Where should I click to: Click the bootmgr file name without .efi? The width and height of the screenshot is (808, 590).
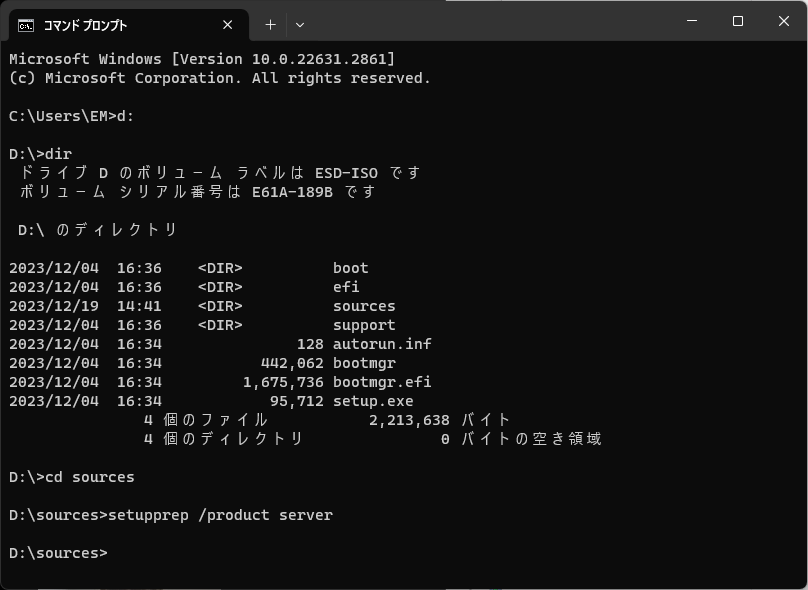[364, 363]
